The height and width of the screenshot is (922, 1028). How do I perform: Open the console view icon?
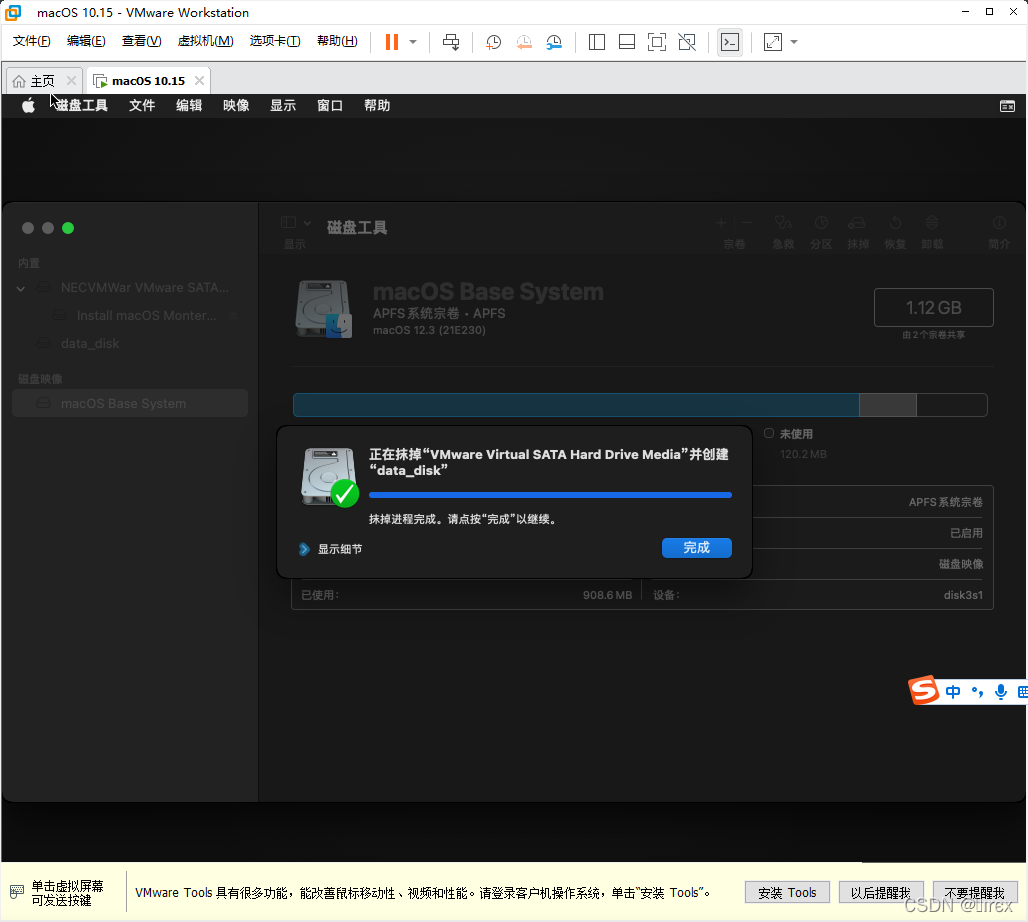pyautogui.click(x=730, y=42)
